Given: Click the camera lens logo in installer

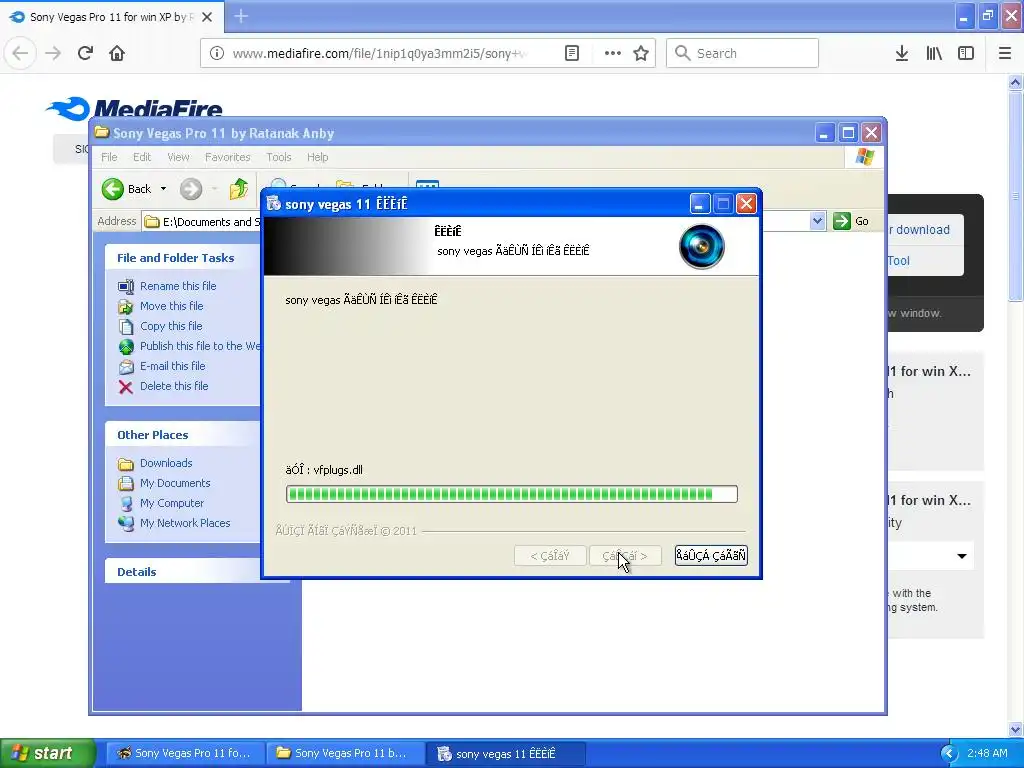Looking at the screenshot, I should coord(702,246).
